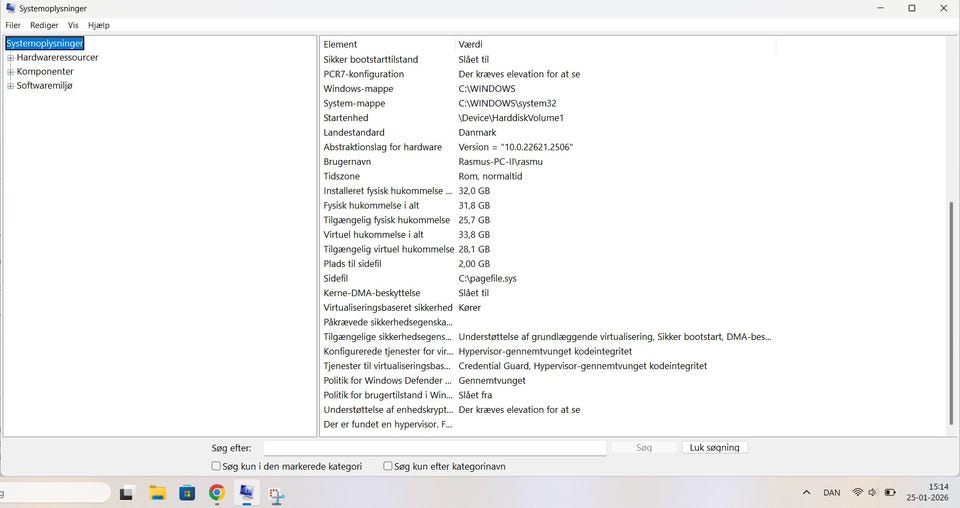Click the value '32,0 GB'
The height and width of the screenshot is (508, 960).
474,191
